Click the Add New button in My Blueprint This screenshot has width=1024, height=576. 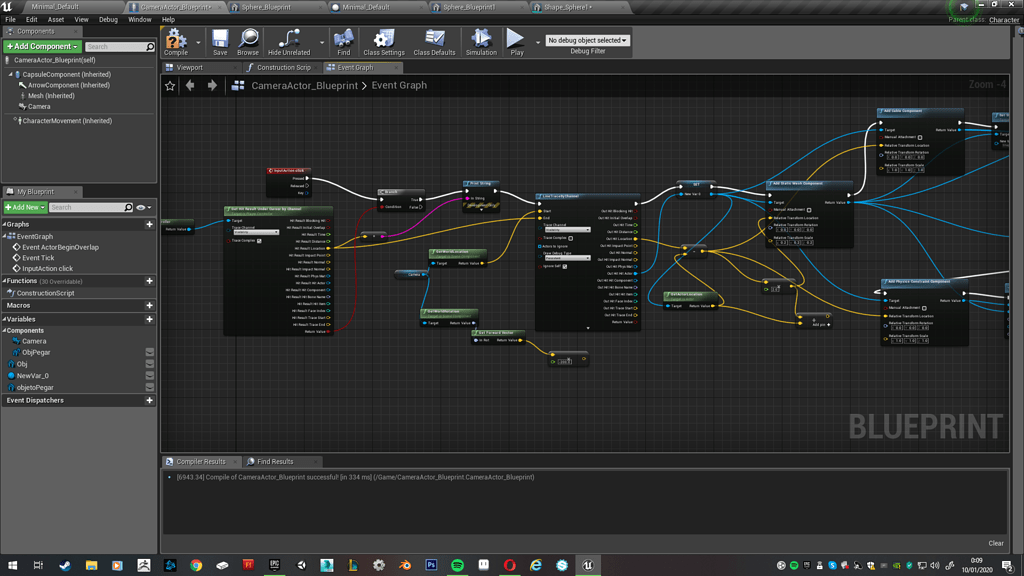25,207
